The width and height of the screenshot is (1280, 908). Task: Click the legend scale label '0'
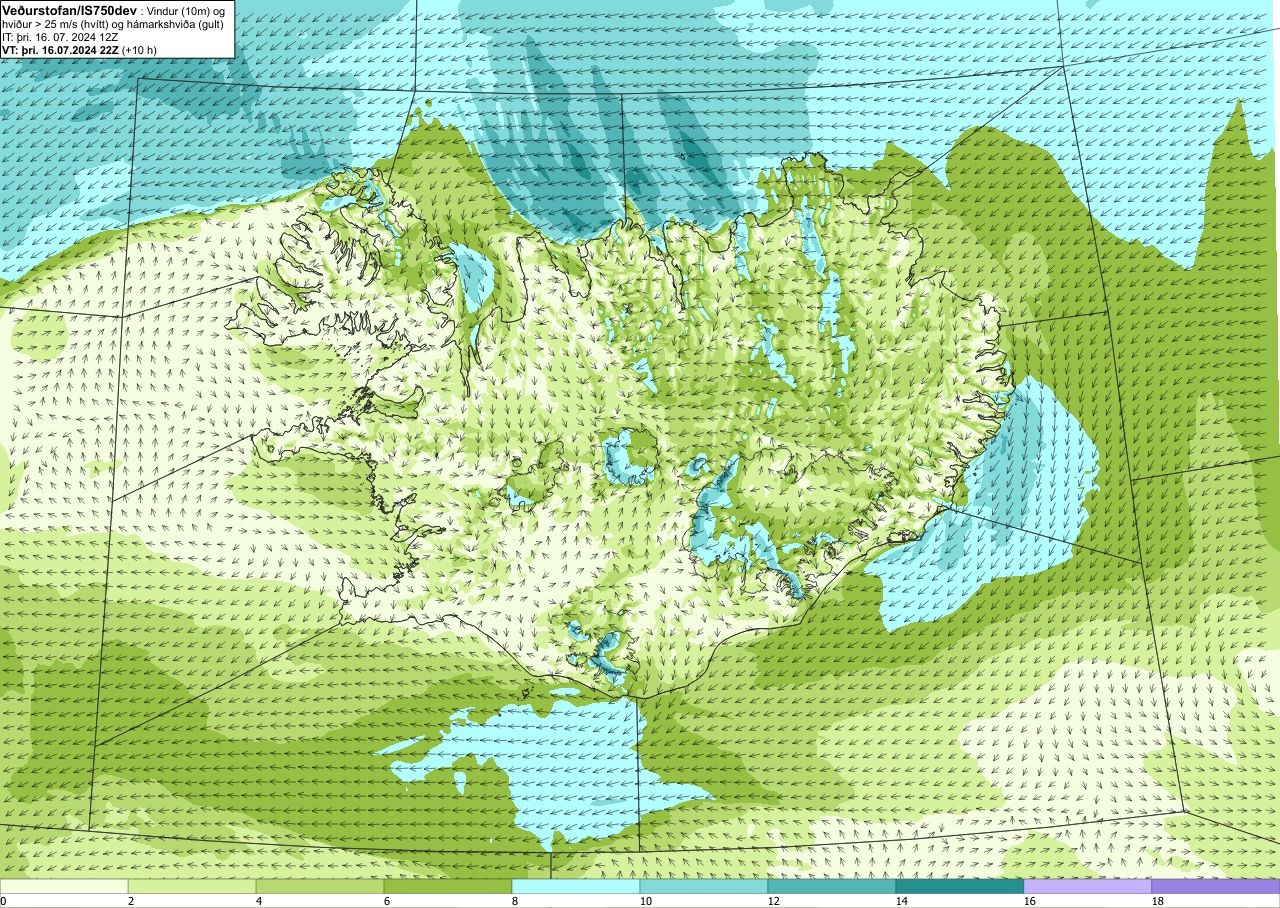(x=3, y=901)
